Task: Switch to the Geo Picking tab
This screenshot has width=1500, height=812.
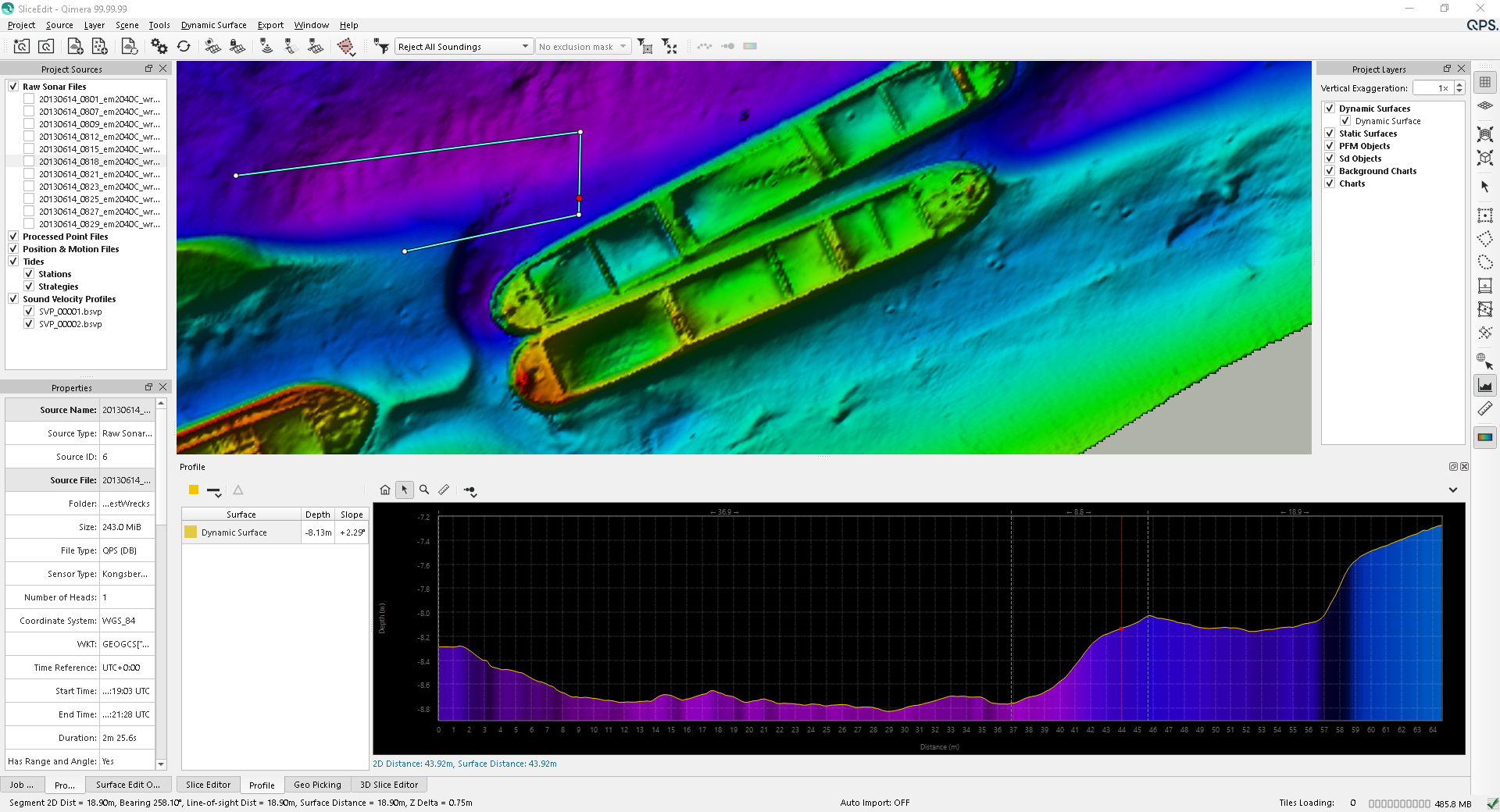Action: click(x=317, y=785)
